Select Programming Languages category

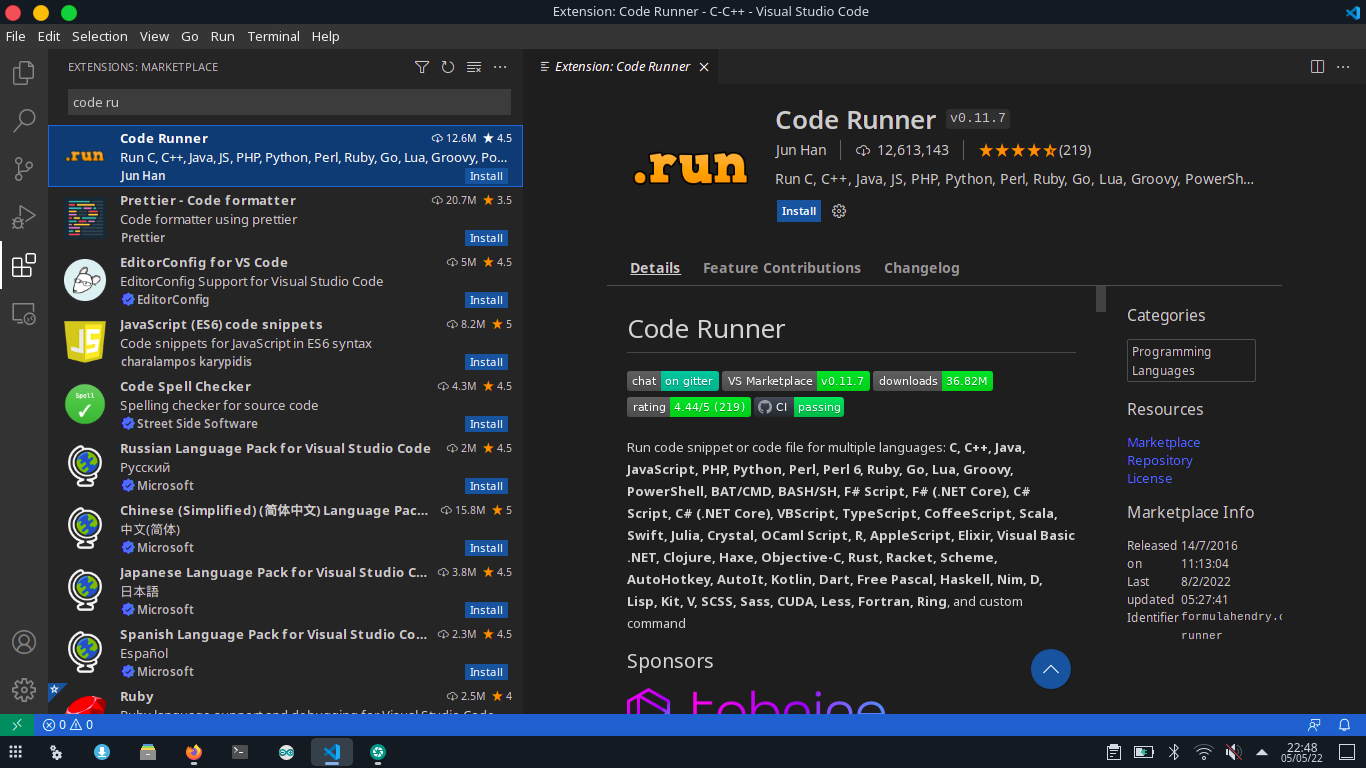1191,361
